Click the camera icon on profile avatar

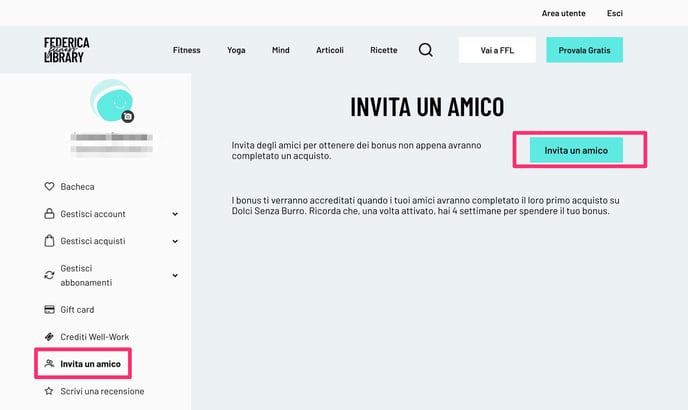(x=128, y=117)
